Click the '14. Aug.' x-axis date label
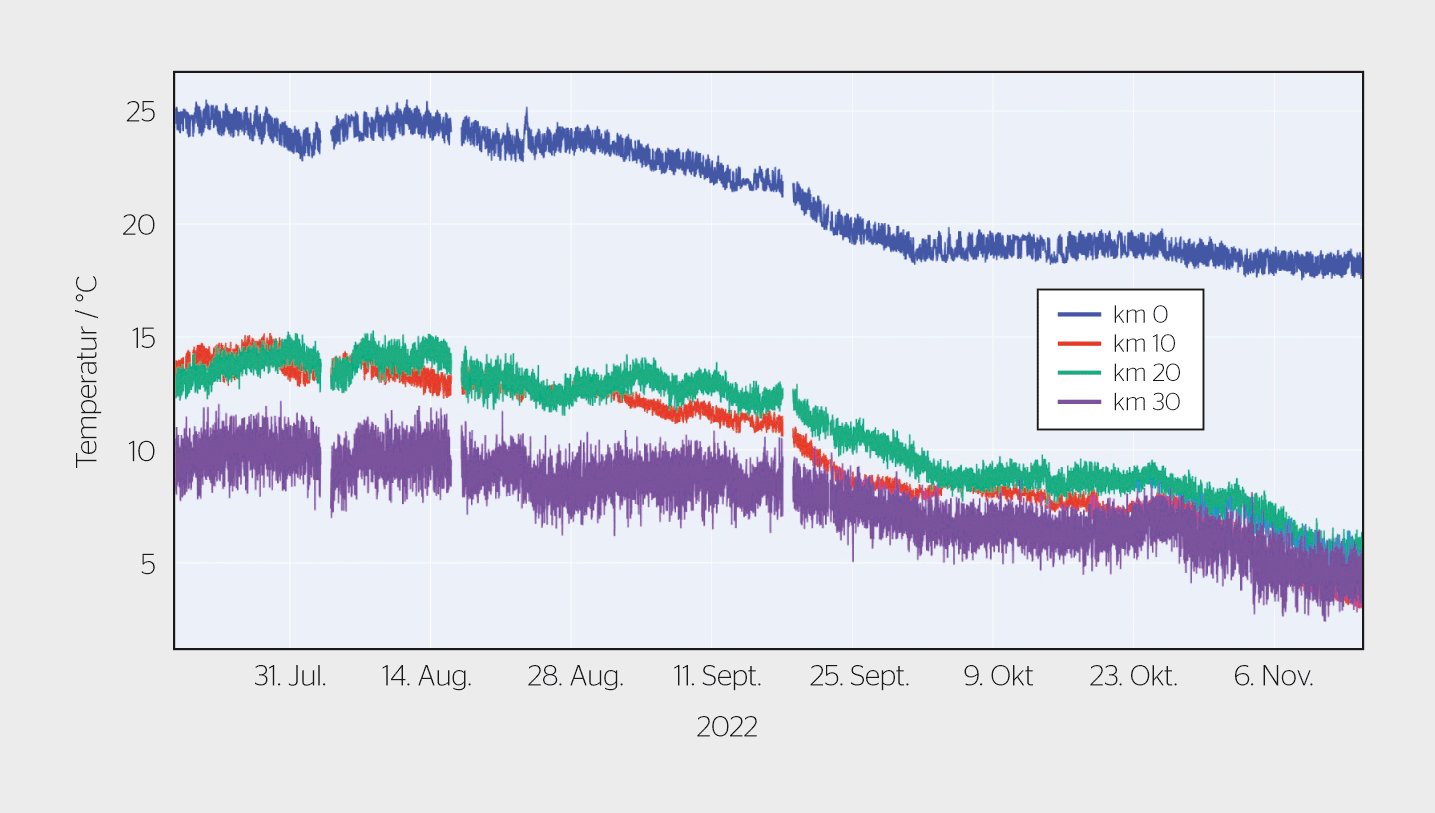Viewport: 1435px width, 813px height. point(427,677)
